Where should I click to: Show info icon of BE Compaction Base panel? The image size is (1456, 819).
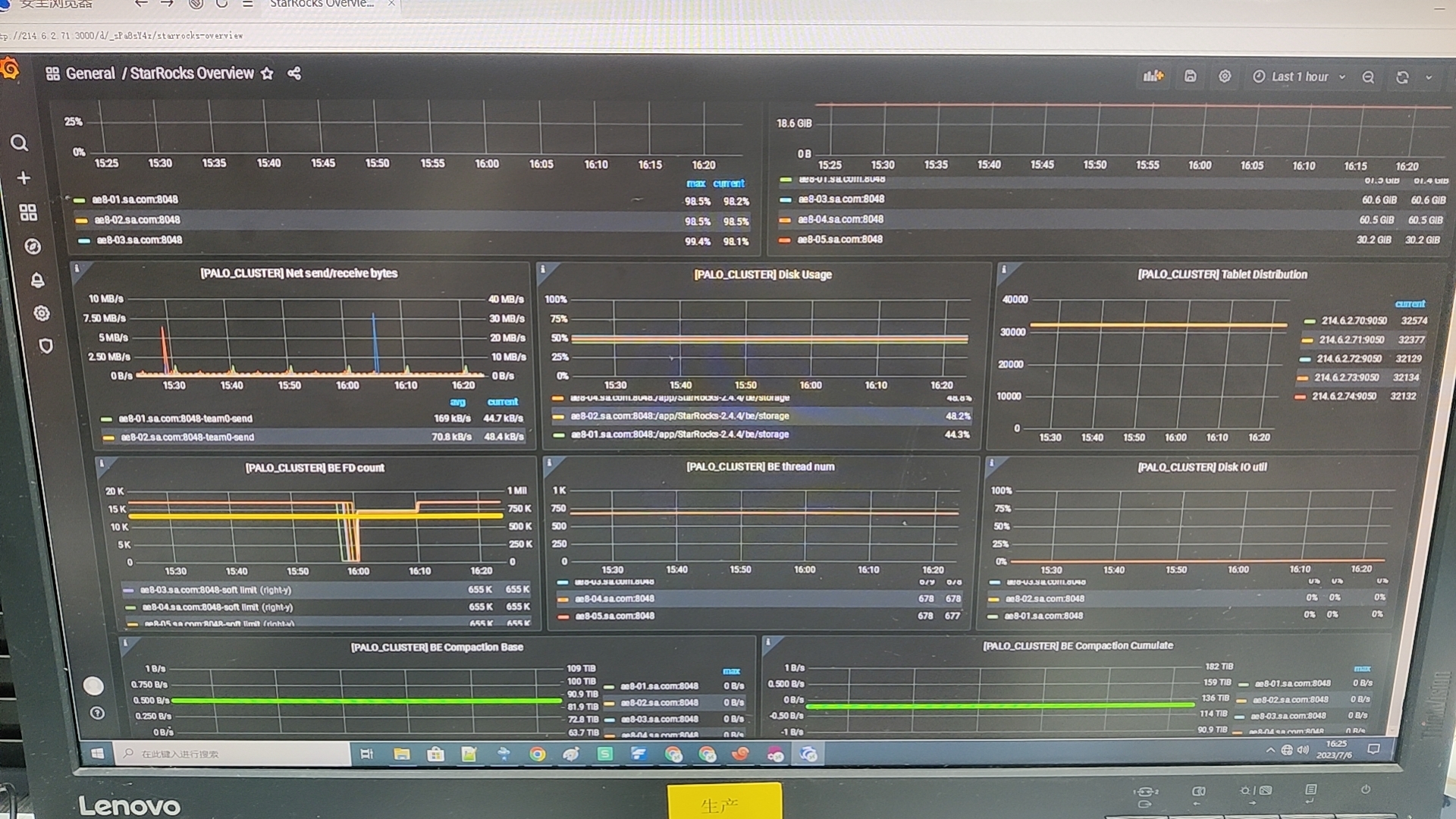(x=126, y=642)
